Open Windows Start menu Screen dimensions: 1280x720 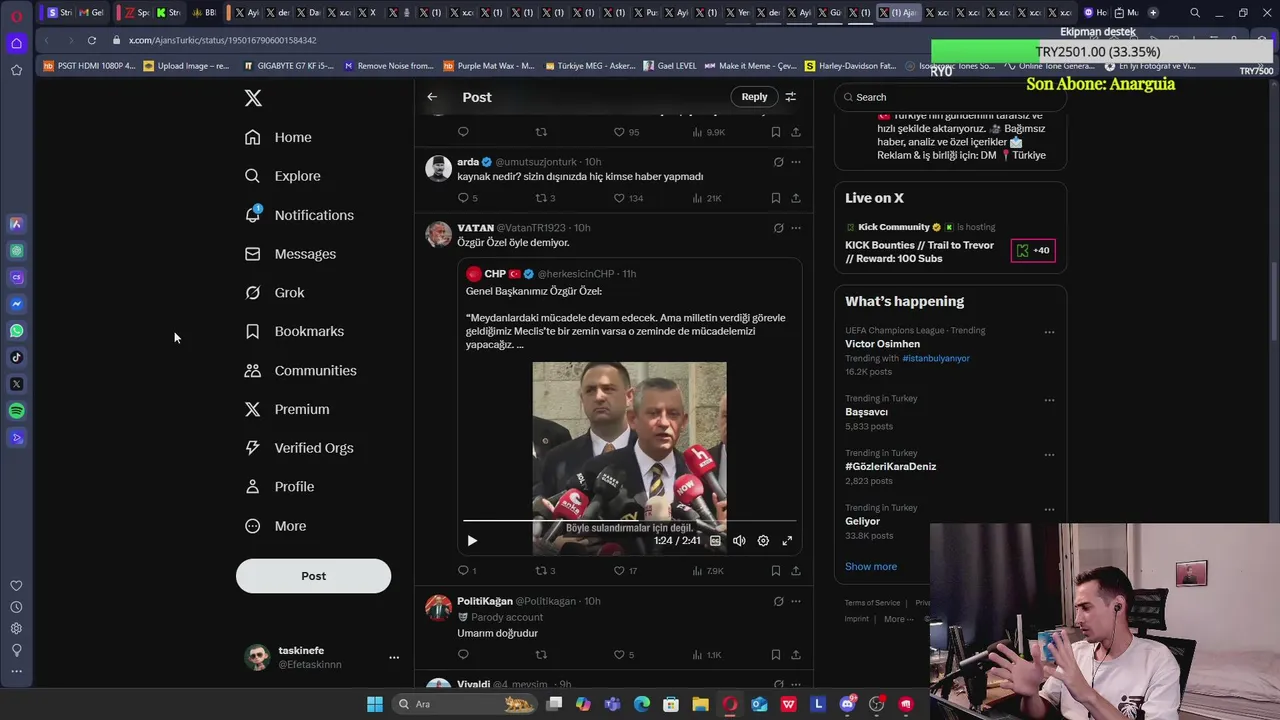[x=374, y=704]
